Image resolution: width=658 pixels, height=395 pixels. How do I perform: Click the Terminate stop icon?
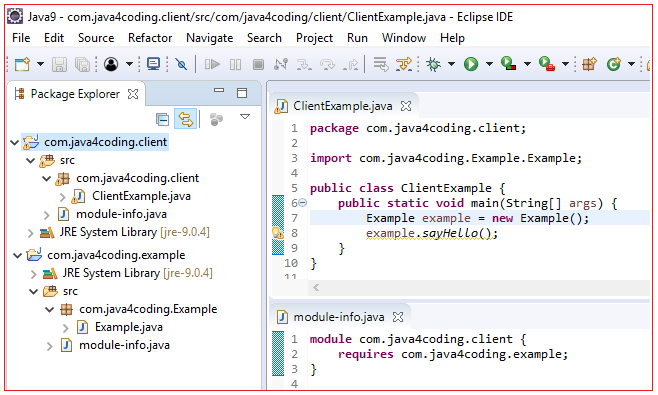[x=258, y=64]
